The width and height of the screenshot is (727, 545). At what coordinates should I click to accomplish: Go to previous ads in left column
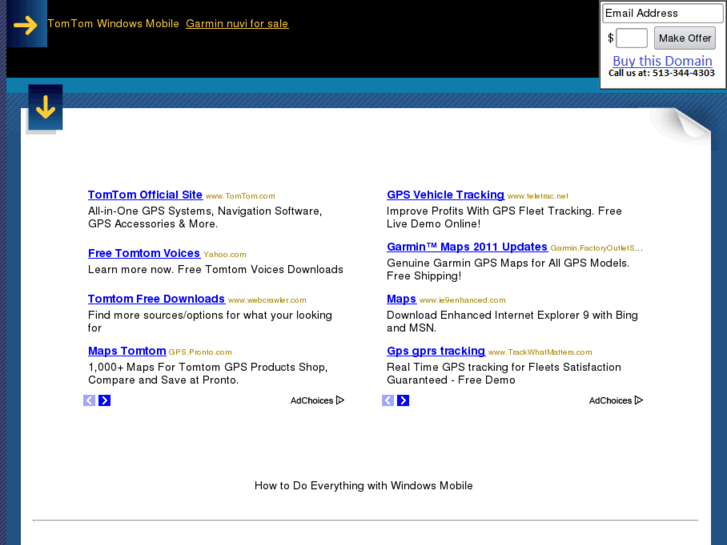[x=89, y=400]
